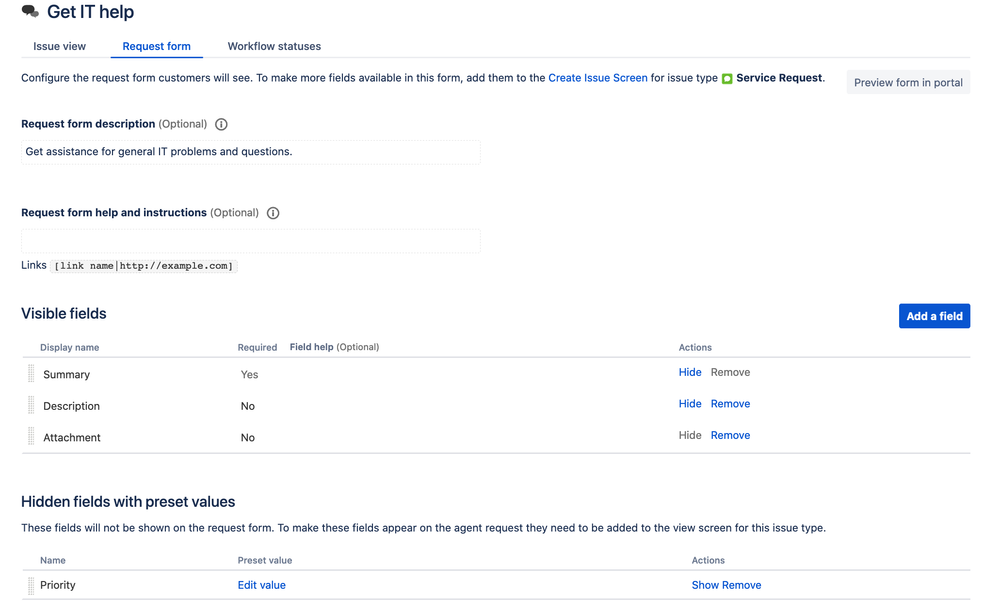The width and height of the screenshot is (999, 614).
Task: Click info icon beside help and instructions
Action: click(x=273, y=213)
